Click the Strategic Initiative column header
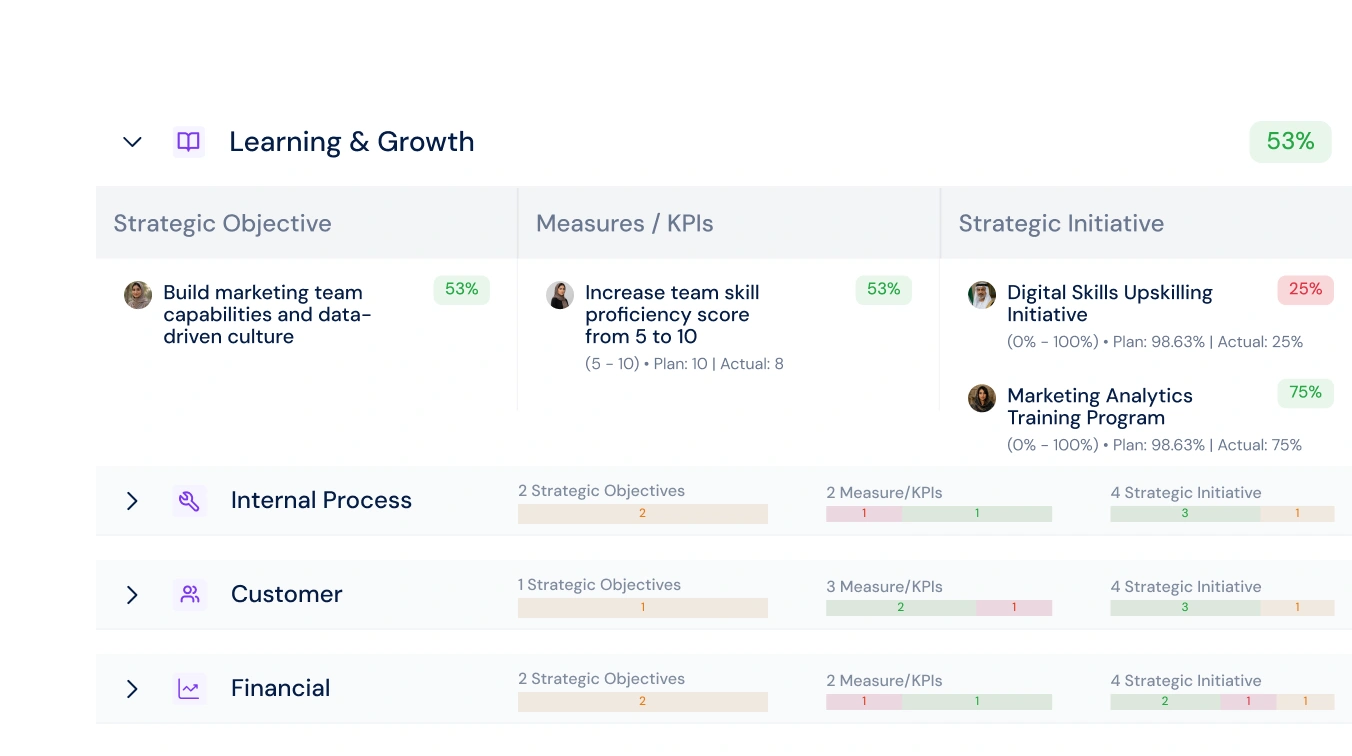Image resolution: width=1352 pixels, height=756 pixels. (x=1061, y=223)
